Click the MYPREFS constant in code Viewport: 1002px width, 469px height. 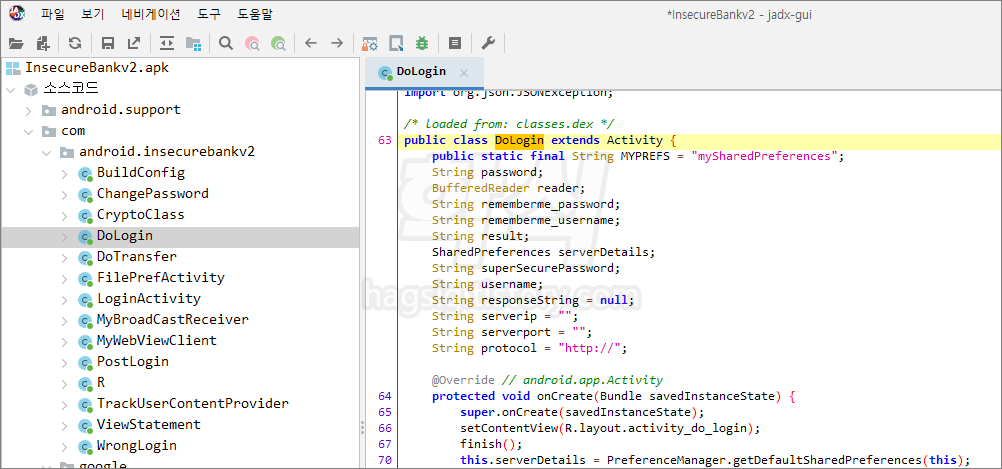[x=645, y=157]
